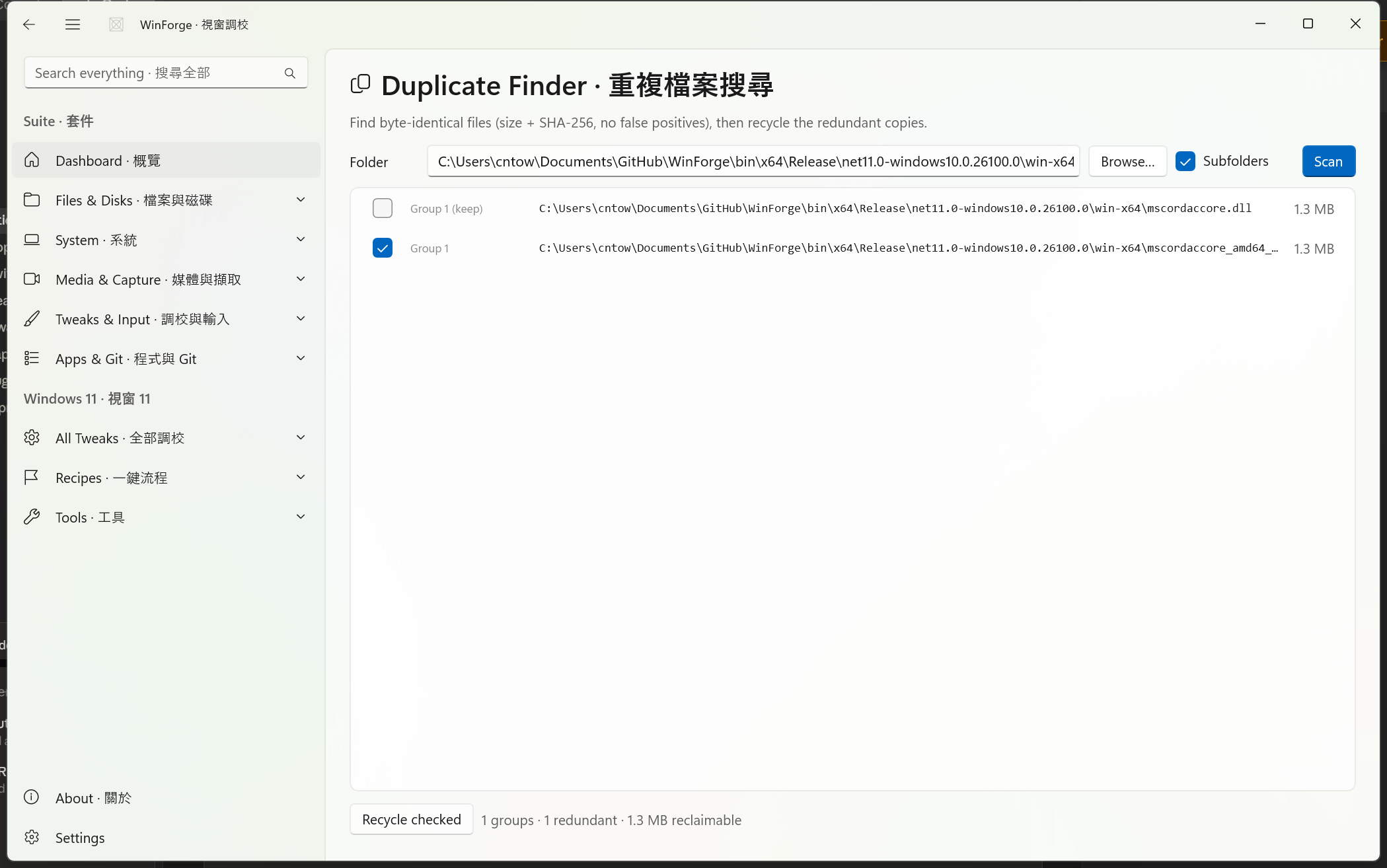The width and height of the screenshot is (1387, 868).
Task: Click the System laptop icon
Action: [32, 240]
